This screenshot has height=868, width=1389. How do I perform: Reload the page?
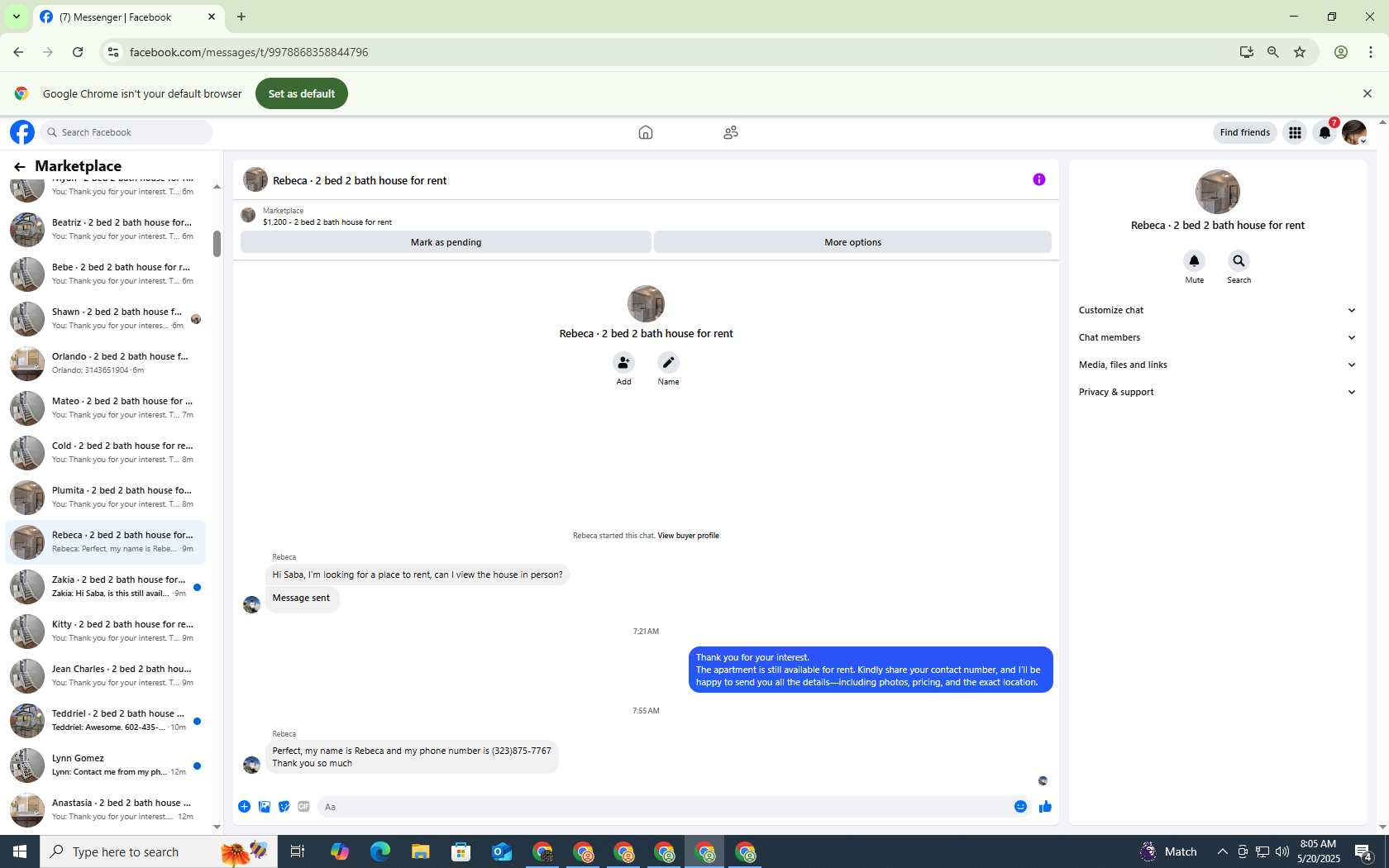[x=78, y=52]
